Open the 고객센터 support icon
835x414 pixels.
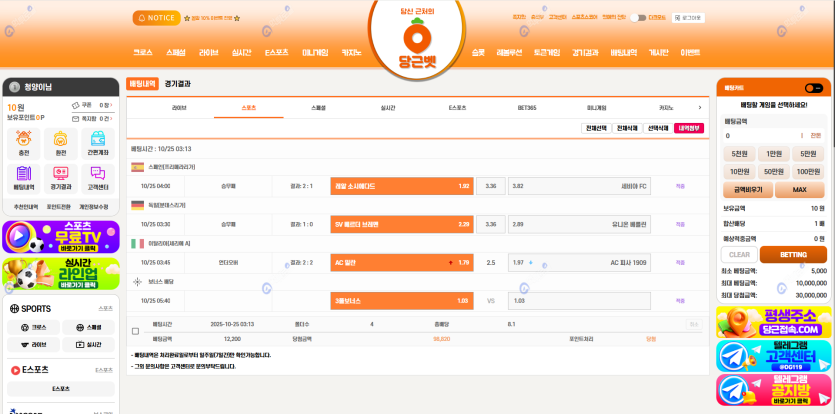pos(98,178)
